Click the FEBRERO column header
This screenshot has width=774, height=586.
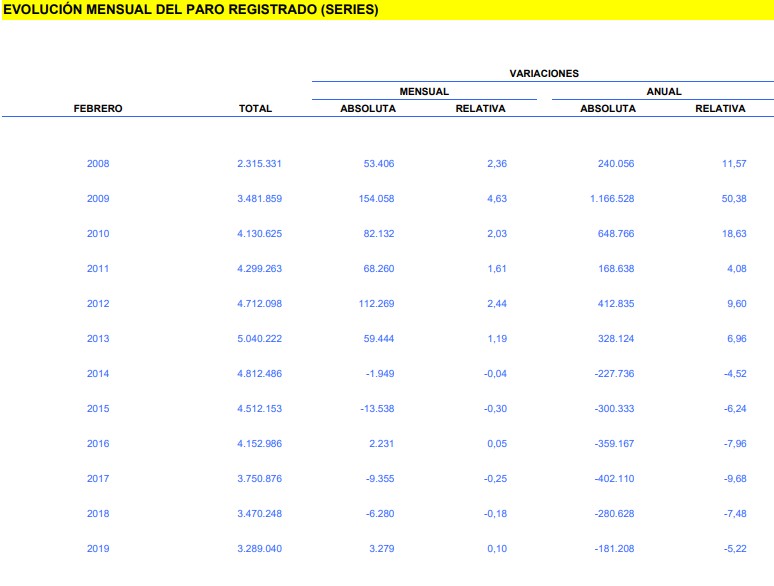[98, 108]
